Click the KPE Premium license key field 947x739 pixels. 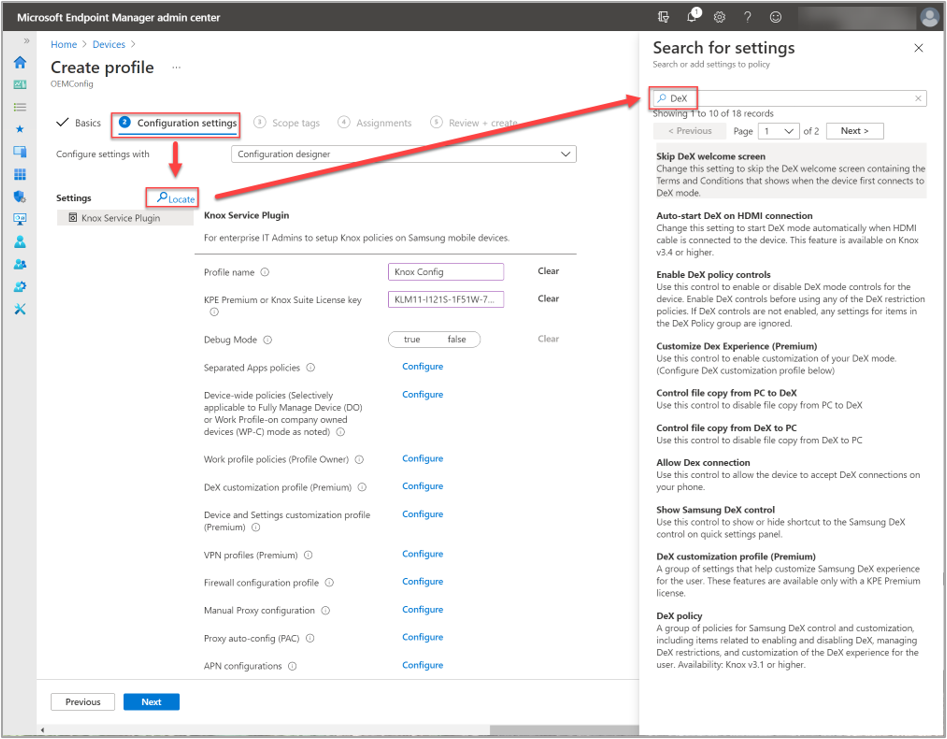[446, 299]
